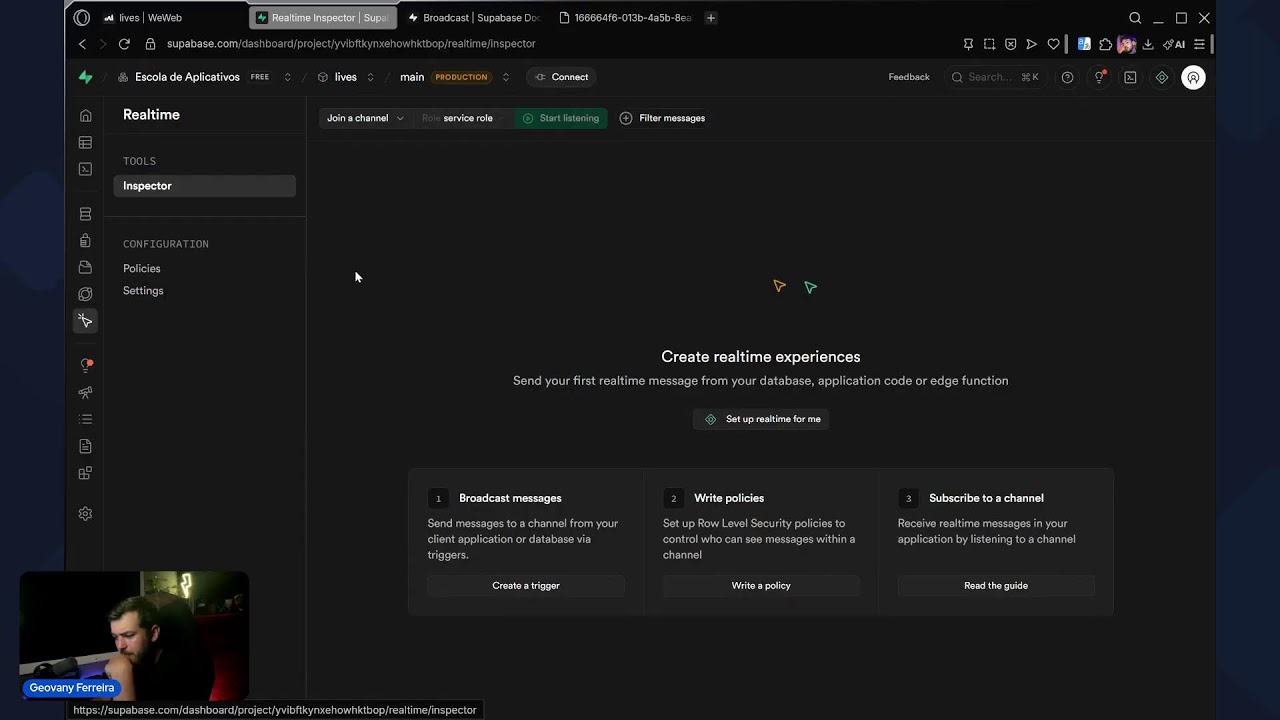Expand the lives project switcher chevrons
The image size is (1280, 720).
click(370, 77)
